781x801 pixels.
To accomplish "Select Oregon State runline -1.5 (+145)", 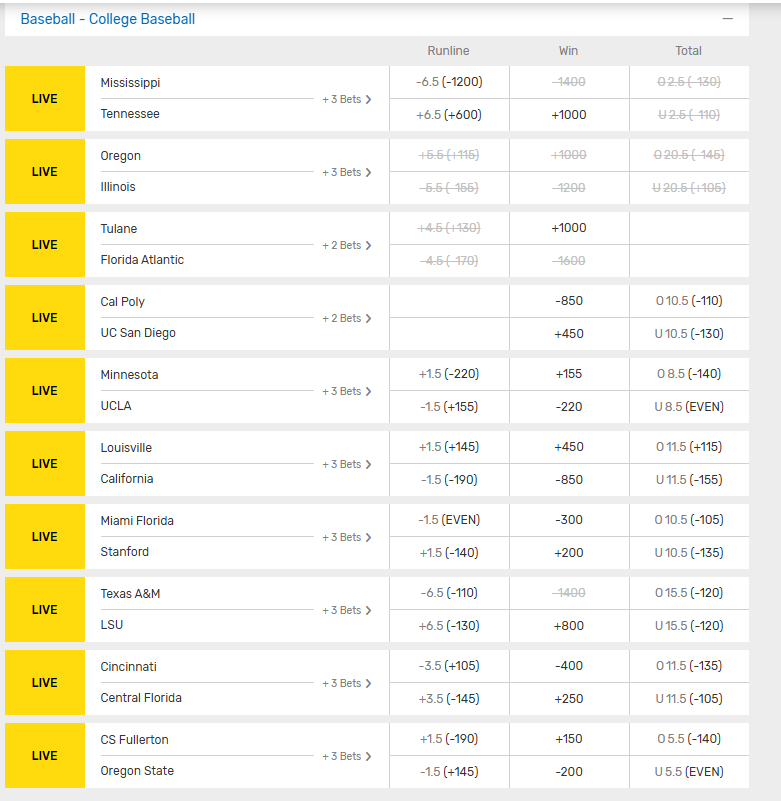I will (449, 772).
